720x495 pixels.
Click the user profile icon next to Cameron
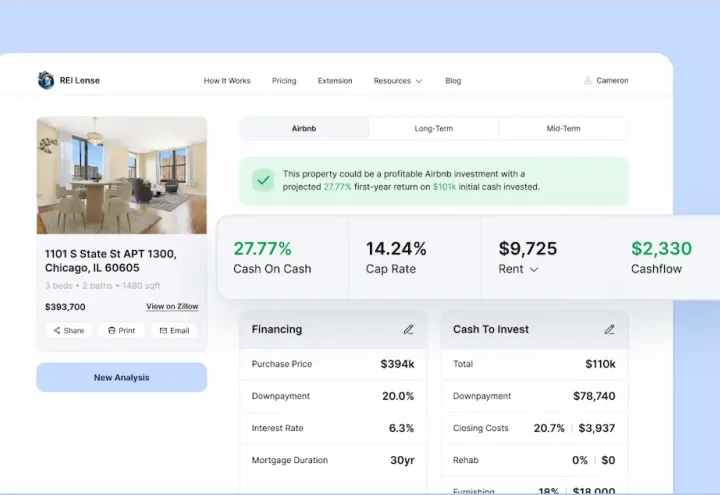pyautogui.click(x=588, y=80)
